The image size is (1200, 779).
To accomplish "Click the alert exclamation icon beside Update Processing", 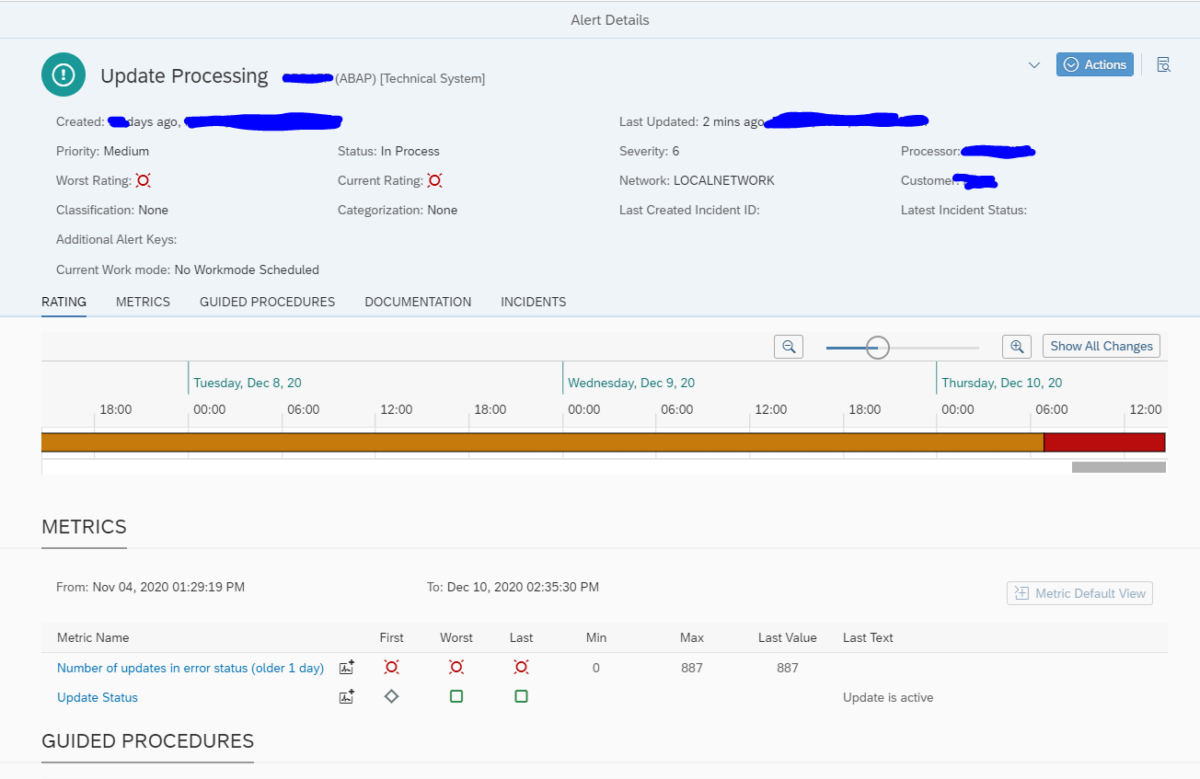I will point(63,74).
